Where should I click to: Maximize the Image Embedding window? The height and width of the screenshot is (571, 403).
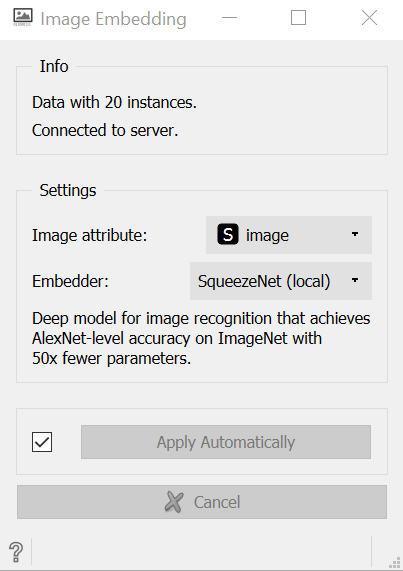[299, 17]
